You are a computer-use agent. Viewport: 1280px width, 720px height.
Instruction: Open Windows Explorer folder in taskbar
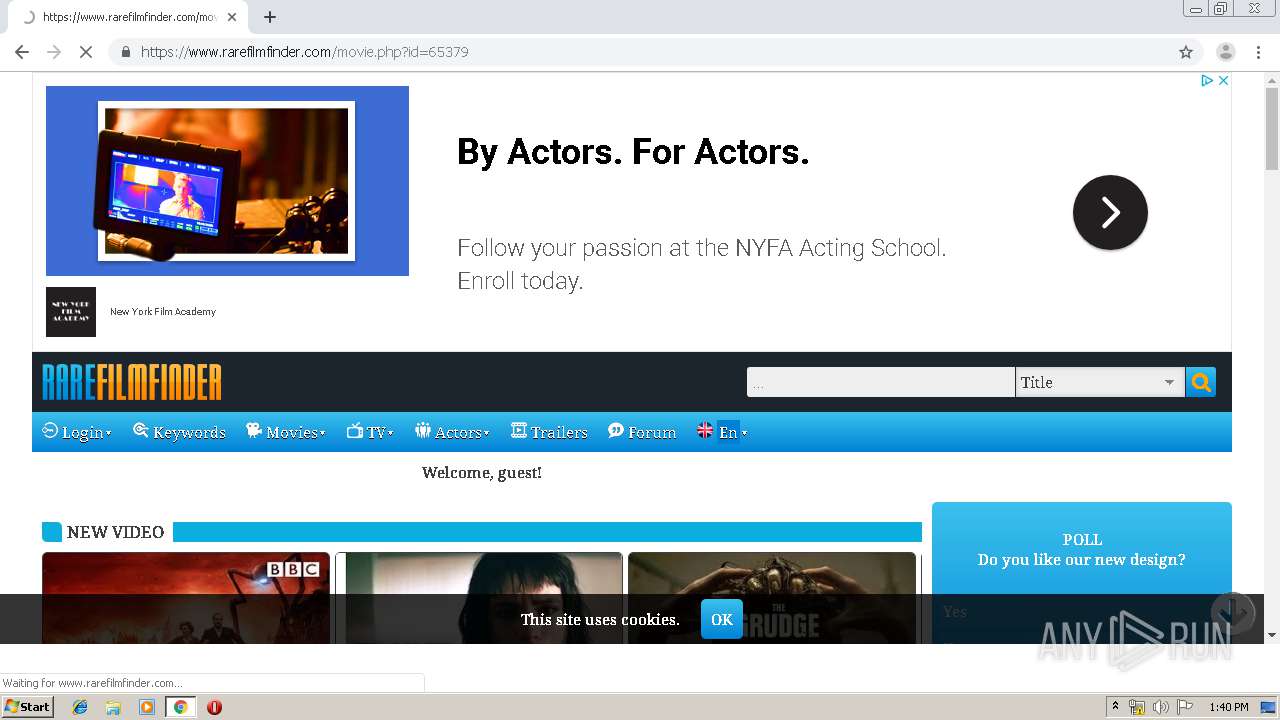[x=113, y=707]
